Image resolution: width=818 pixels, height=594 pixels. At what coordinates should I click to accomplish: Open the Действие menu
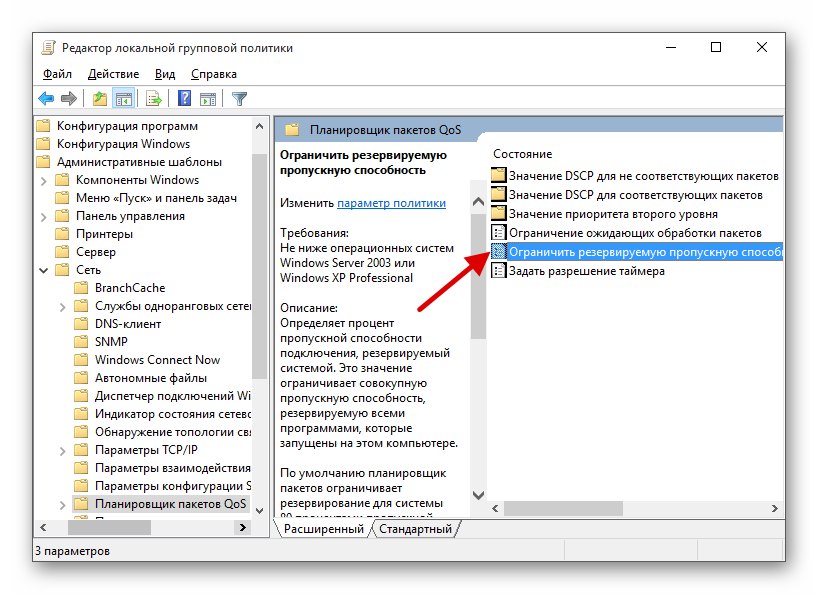click(113, 74)
